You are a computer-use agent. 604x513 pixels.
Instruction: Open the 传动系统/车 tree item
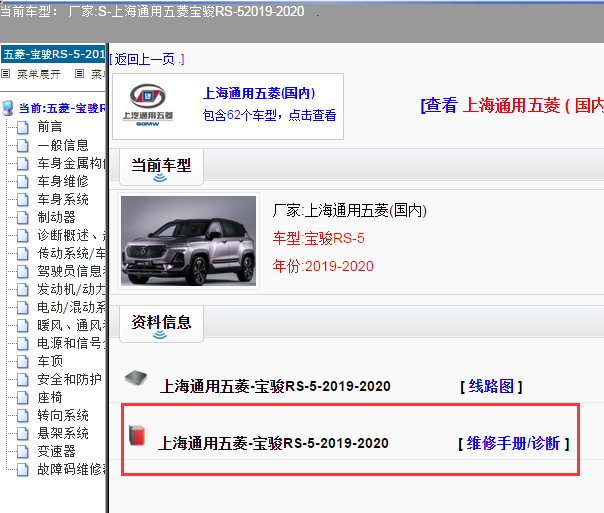pos(71,253)
